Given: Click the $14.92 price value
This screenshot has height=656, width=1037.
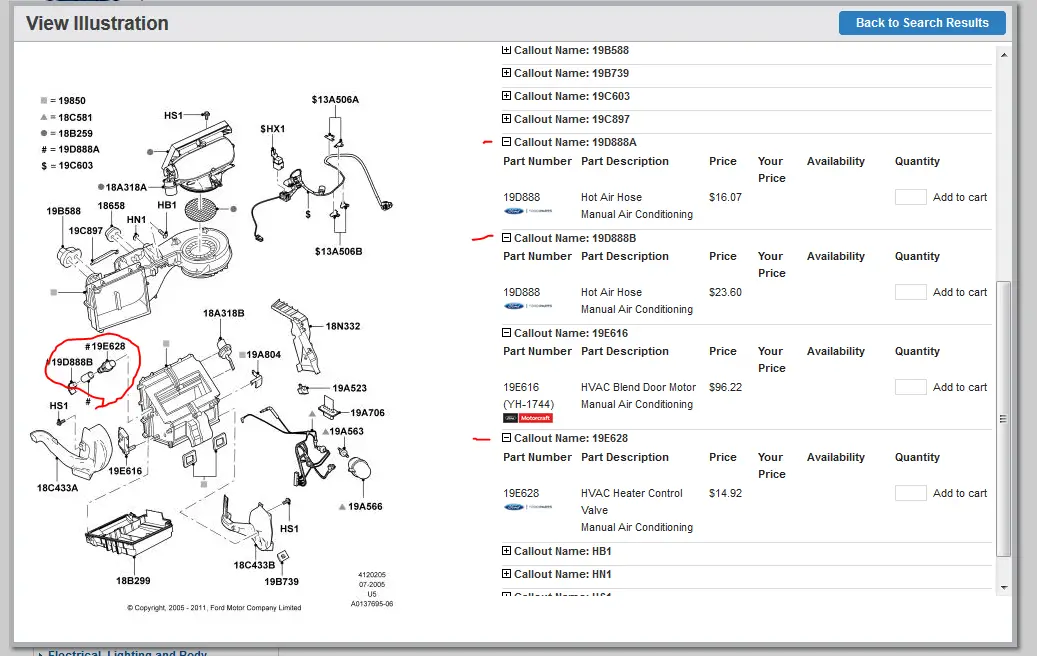Looking at the screenshot, I should (726, 493).
